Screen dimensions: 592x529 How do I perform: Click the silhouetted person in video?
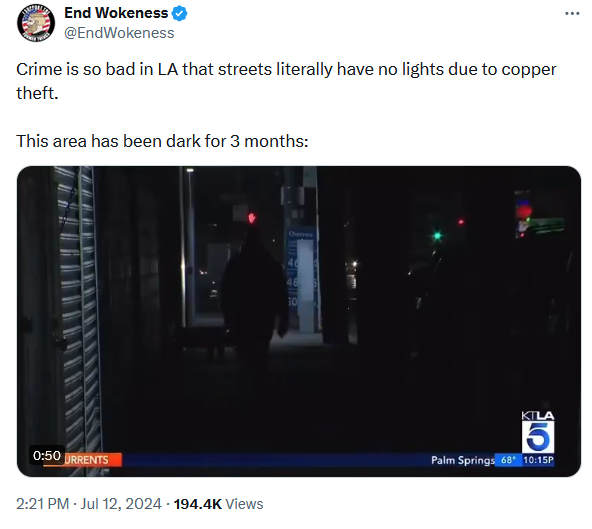[254, 295]
